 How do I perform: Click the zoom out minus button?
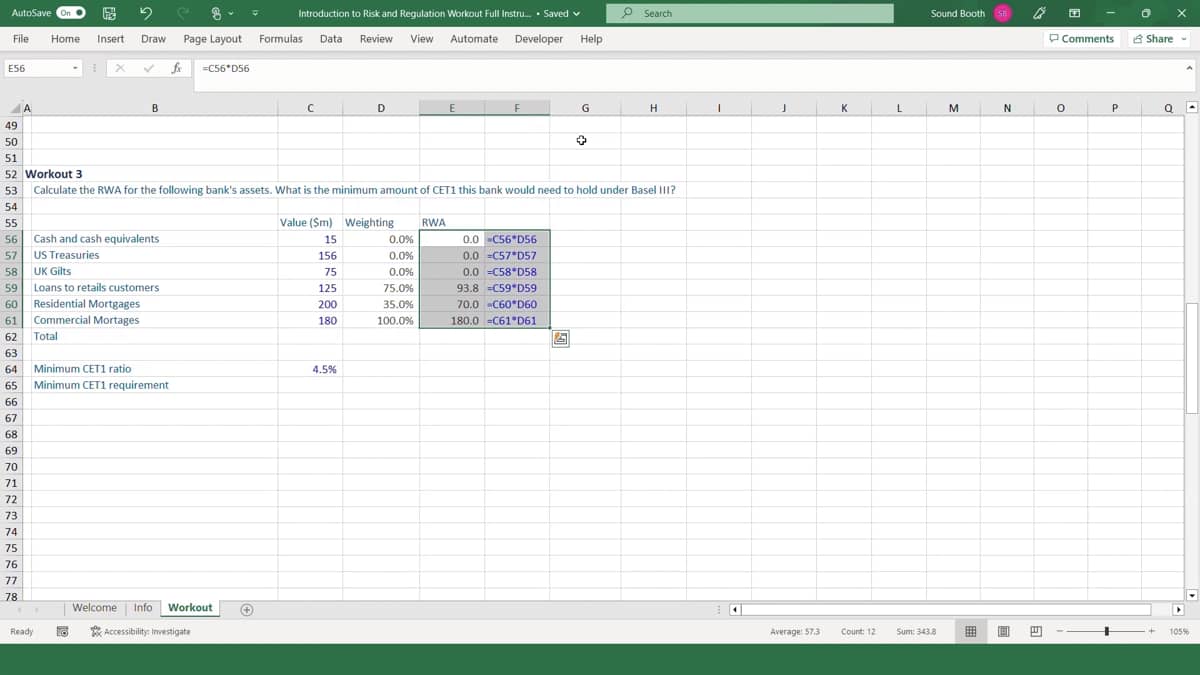tap(1061, 632)
